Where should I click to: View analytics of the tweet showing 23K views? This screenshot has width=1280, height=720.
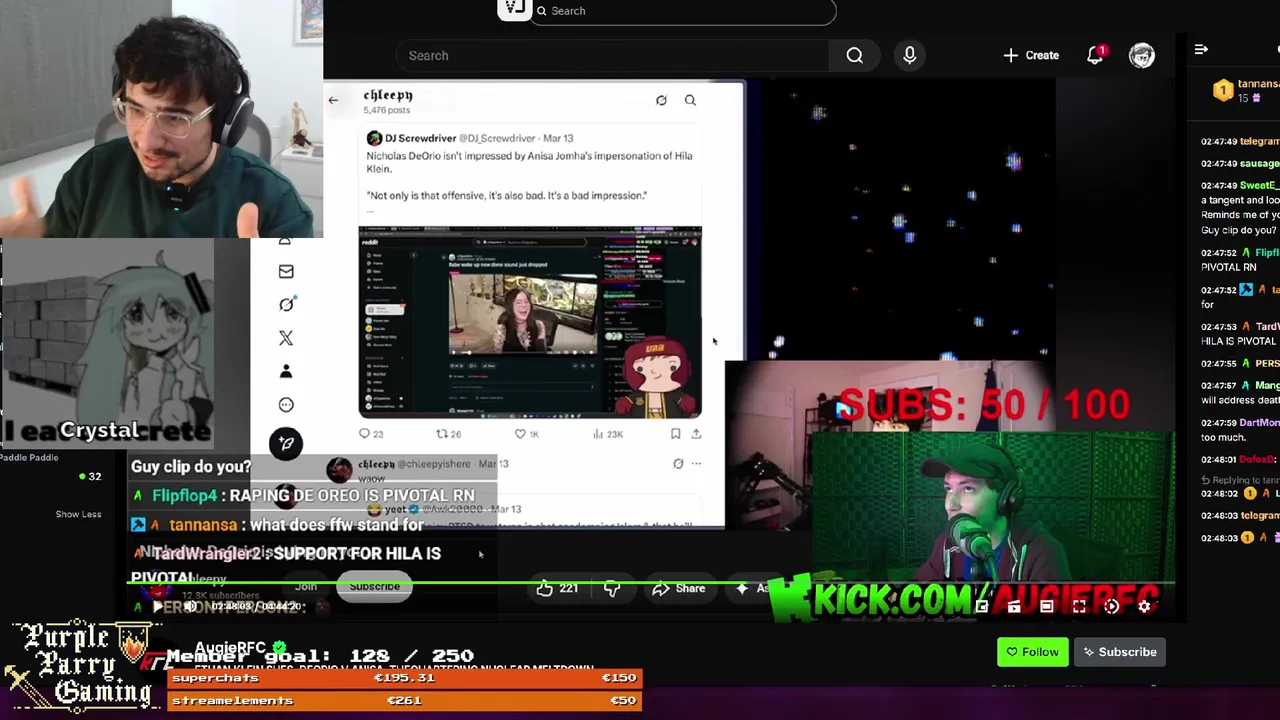click(607, 434)
